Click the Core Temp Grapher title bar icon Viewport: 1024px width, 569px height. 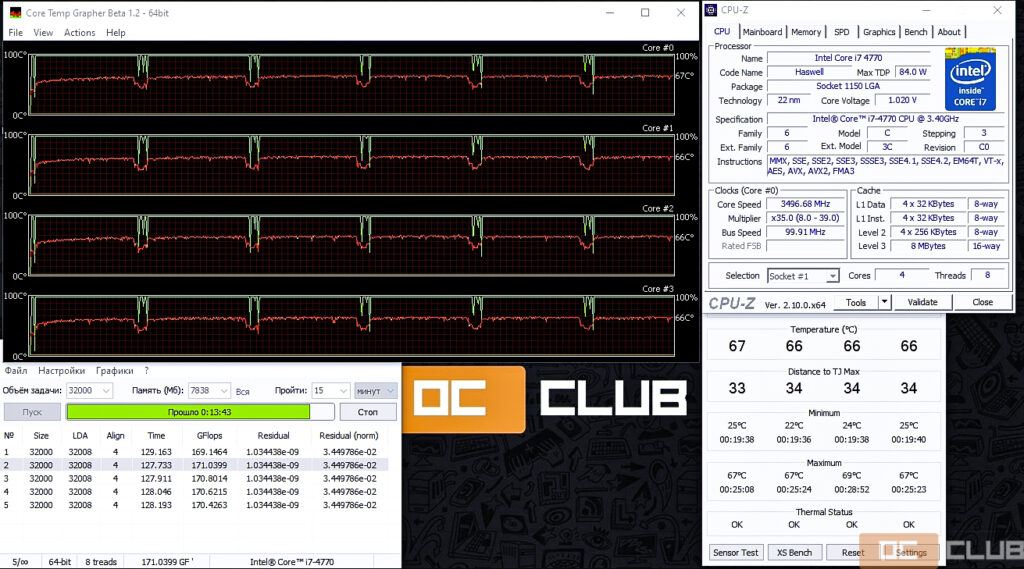[14, 13]
